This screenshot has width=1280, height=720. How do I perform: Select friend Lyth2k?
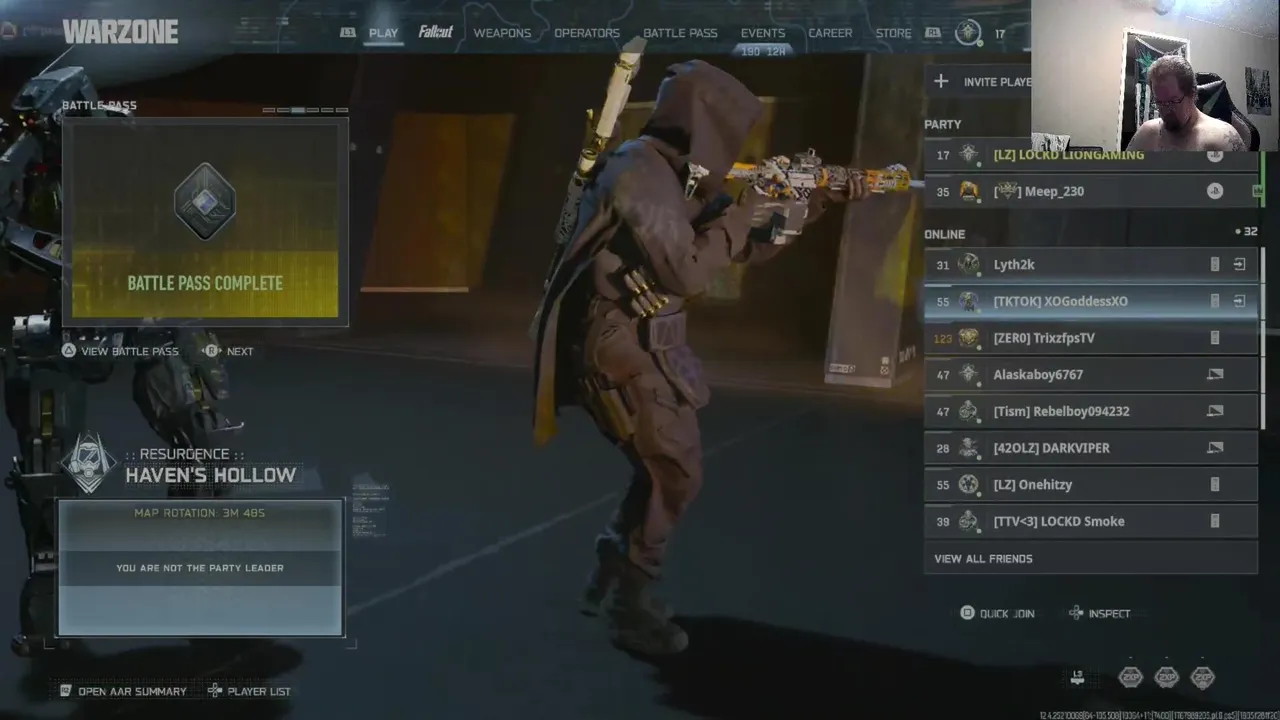[1091, 264]
